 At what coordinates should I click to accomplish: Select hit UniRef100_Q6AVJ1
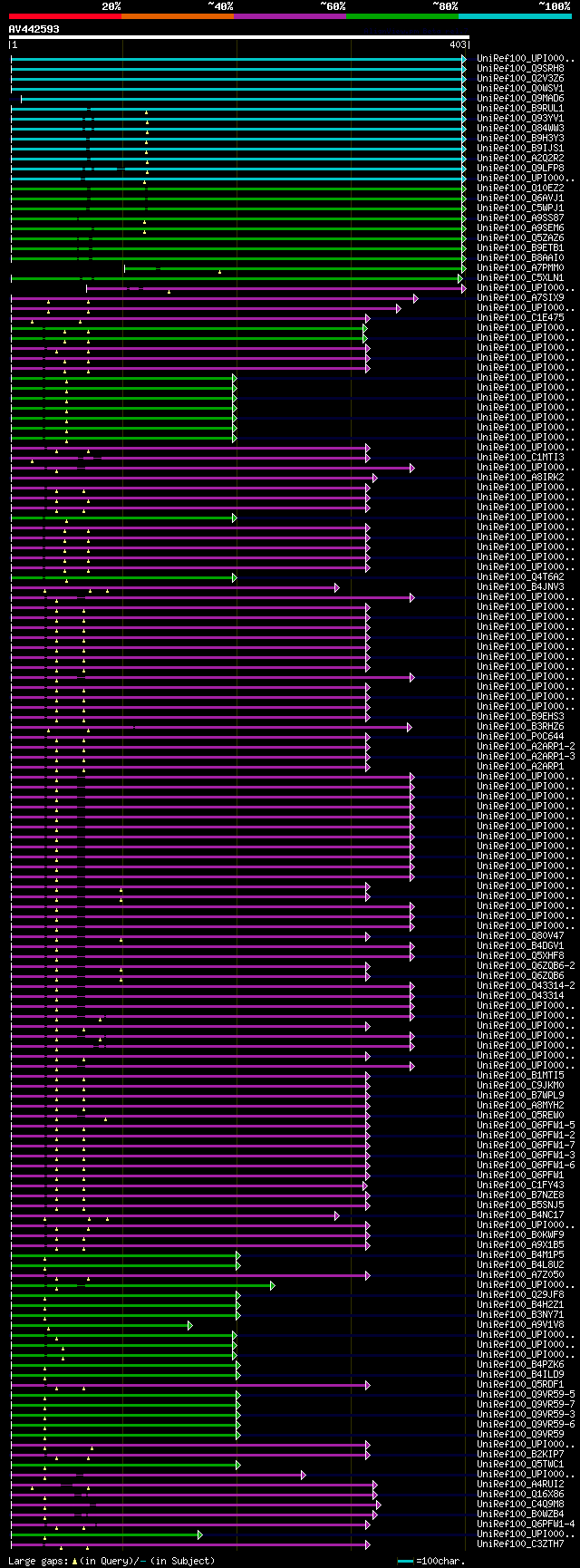point(520,198)
